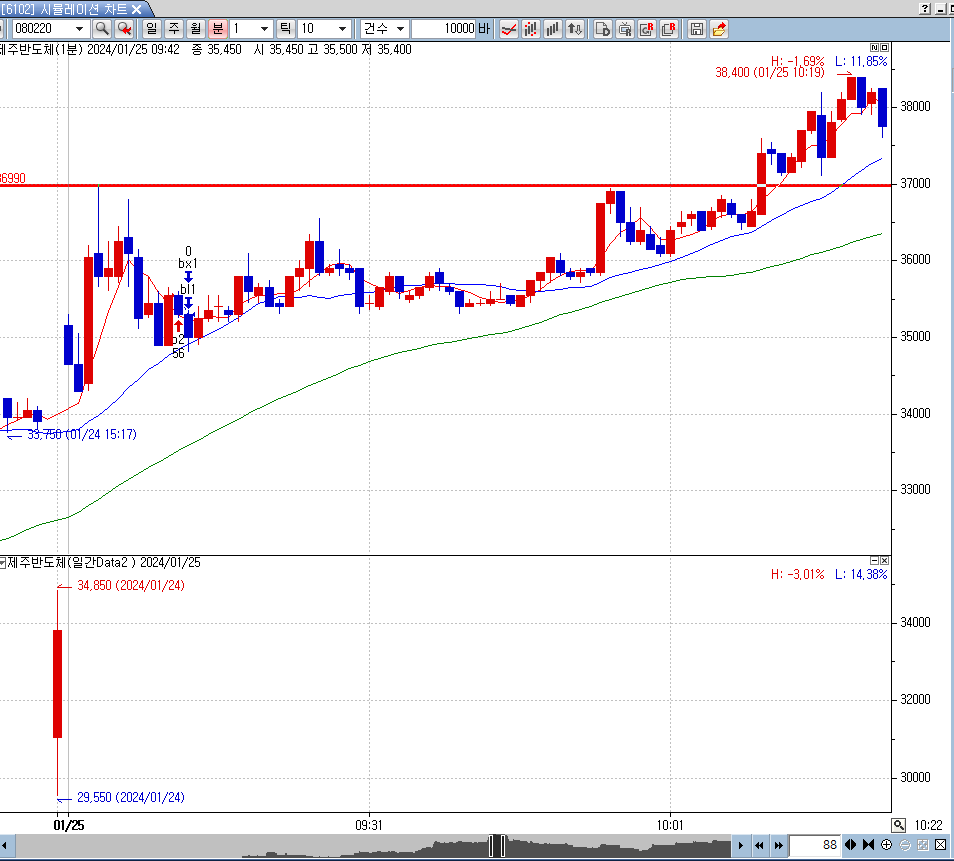Viewport: 954px width, 861px height.
Task: Click the chart timeline scrollbar handle
Action: [497, 846]
